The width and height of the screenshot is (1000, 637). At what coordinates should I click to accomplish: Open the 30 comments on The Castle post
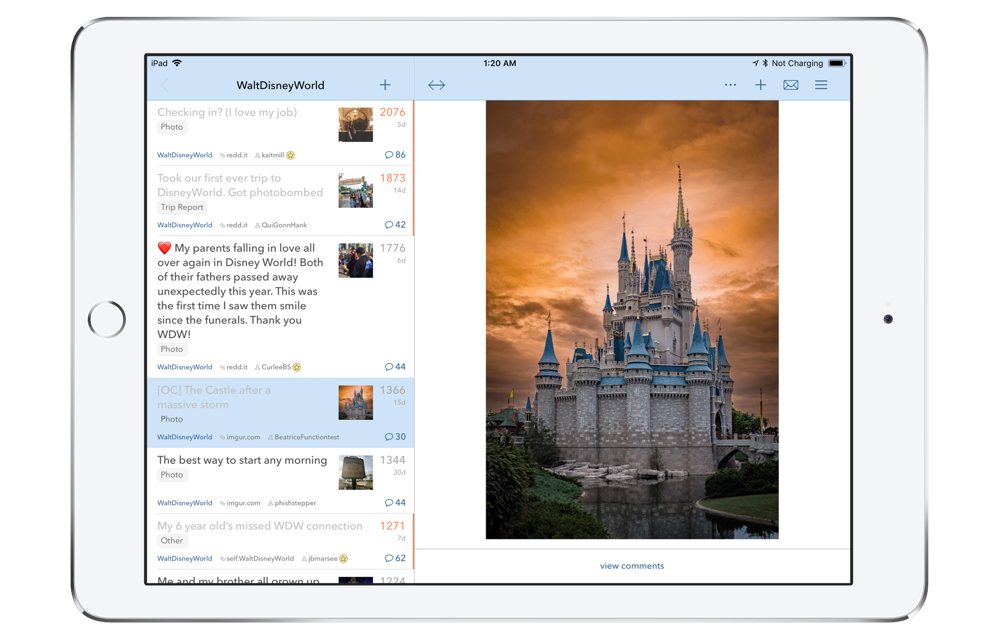[x=395, y=437]
